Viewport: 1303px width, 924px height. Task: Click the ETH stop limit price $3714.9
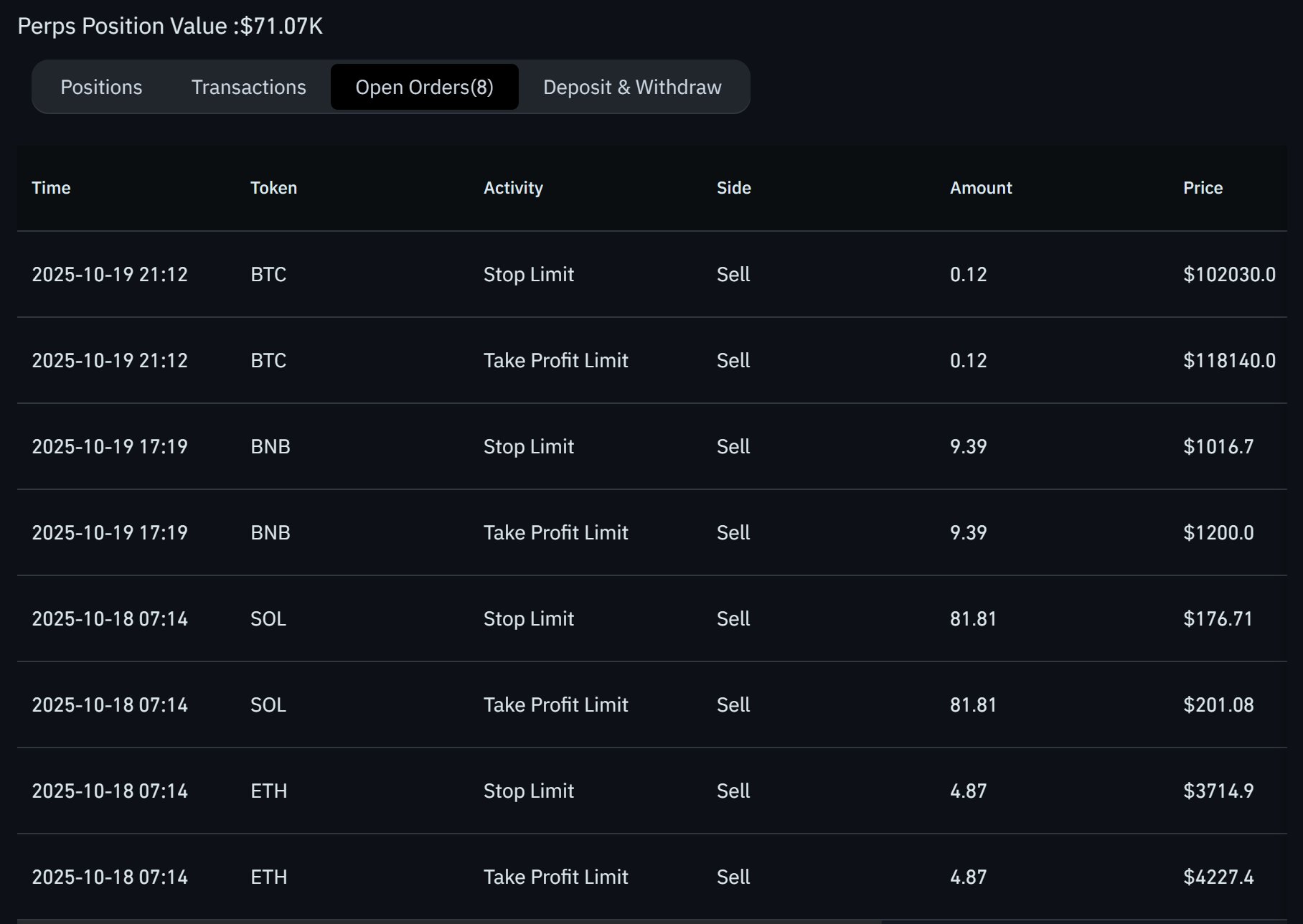tap(1218, 791)
